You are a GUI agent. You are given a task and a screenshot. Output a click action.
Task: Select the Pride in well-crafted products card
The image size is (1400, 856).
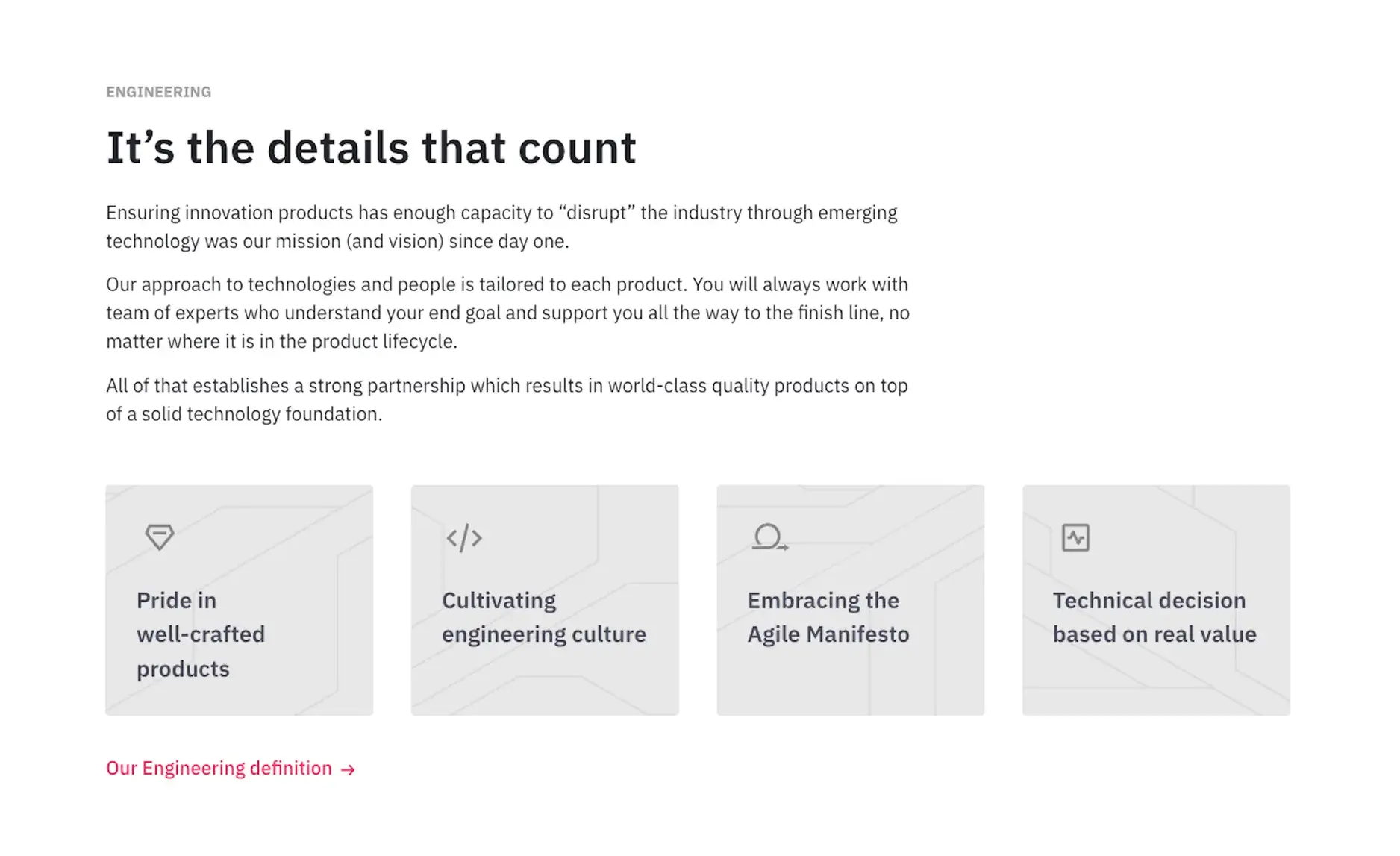[240, 600]
